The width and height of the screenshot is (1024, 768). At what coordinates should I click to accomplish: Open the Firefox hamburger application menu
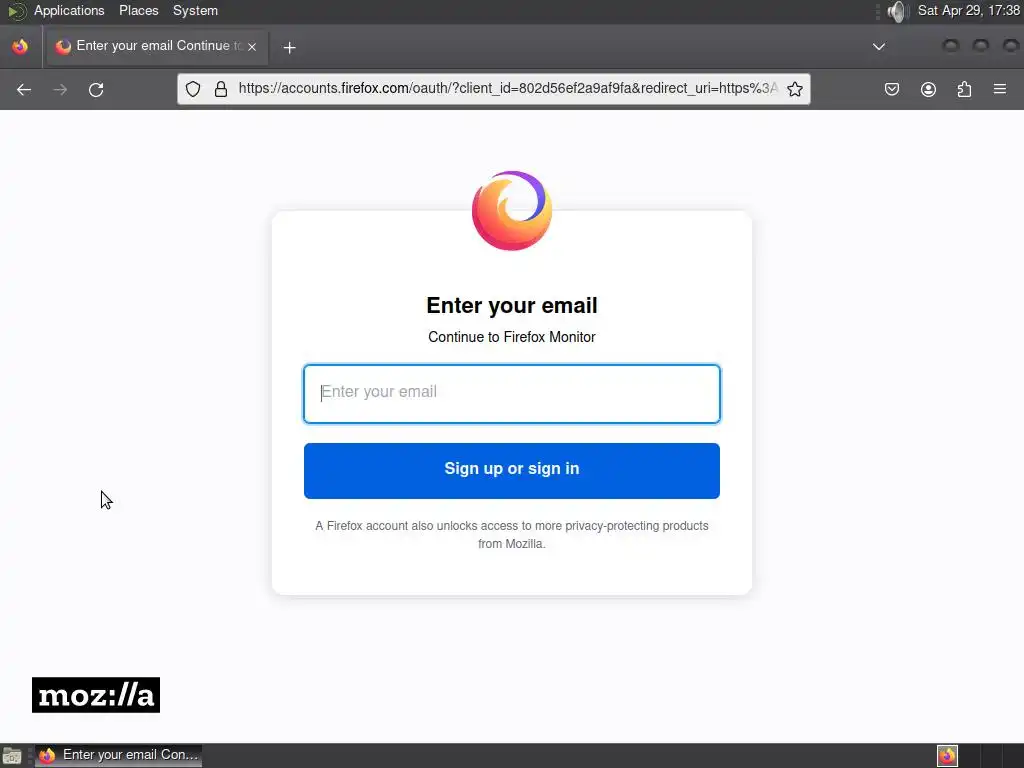[1000, 89]
